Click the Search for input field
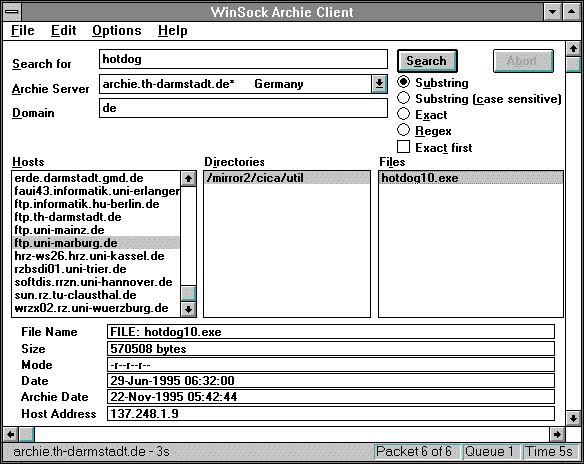The image size is (584, 464). pos(243,59)
